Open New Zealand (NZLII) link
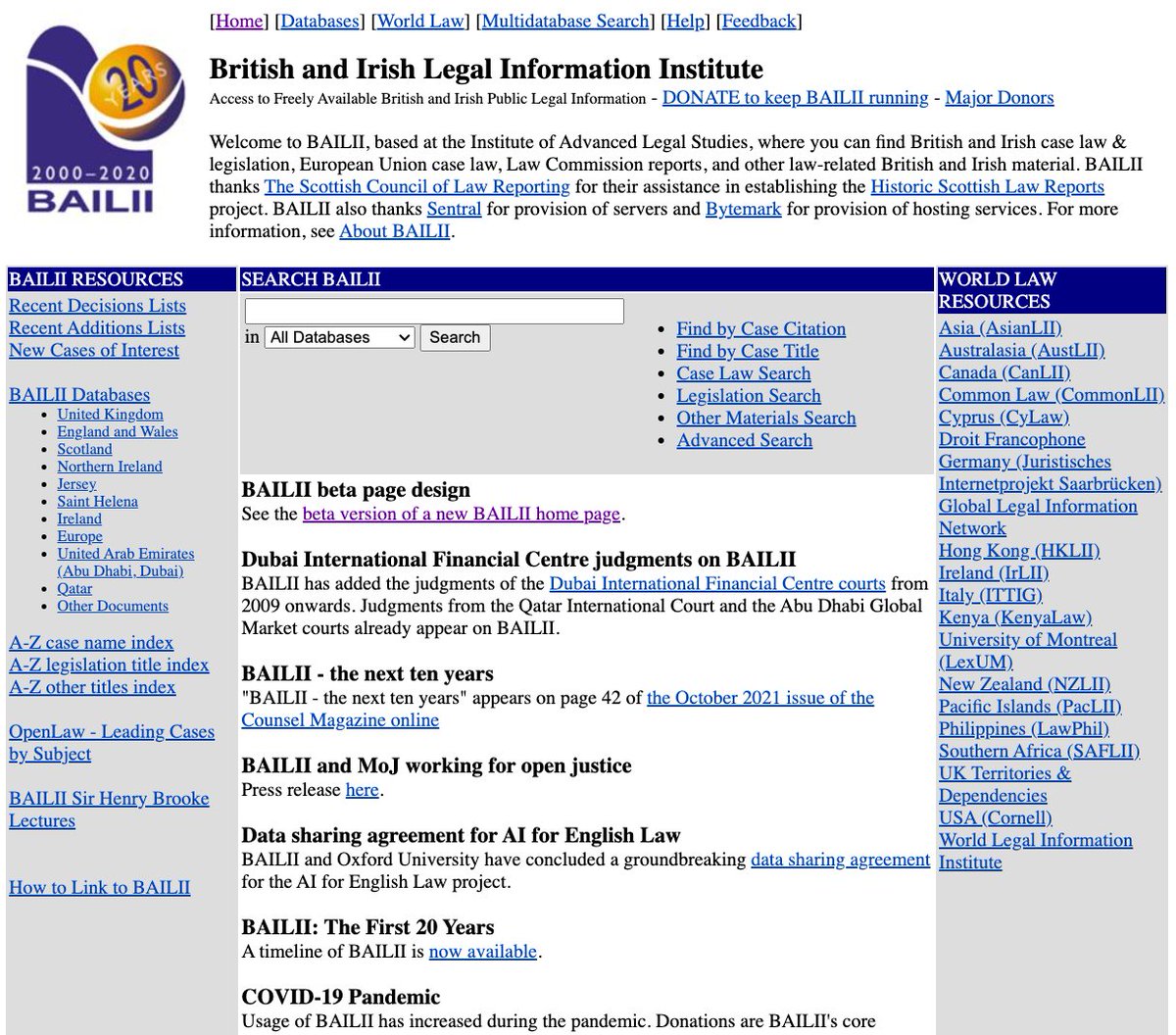Viewport: 1176px width, 1035px height. (1025, 684)
